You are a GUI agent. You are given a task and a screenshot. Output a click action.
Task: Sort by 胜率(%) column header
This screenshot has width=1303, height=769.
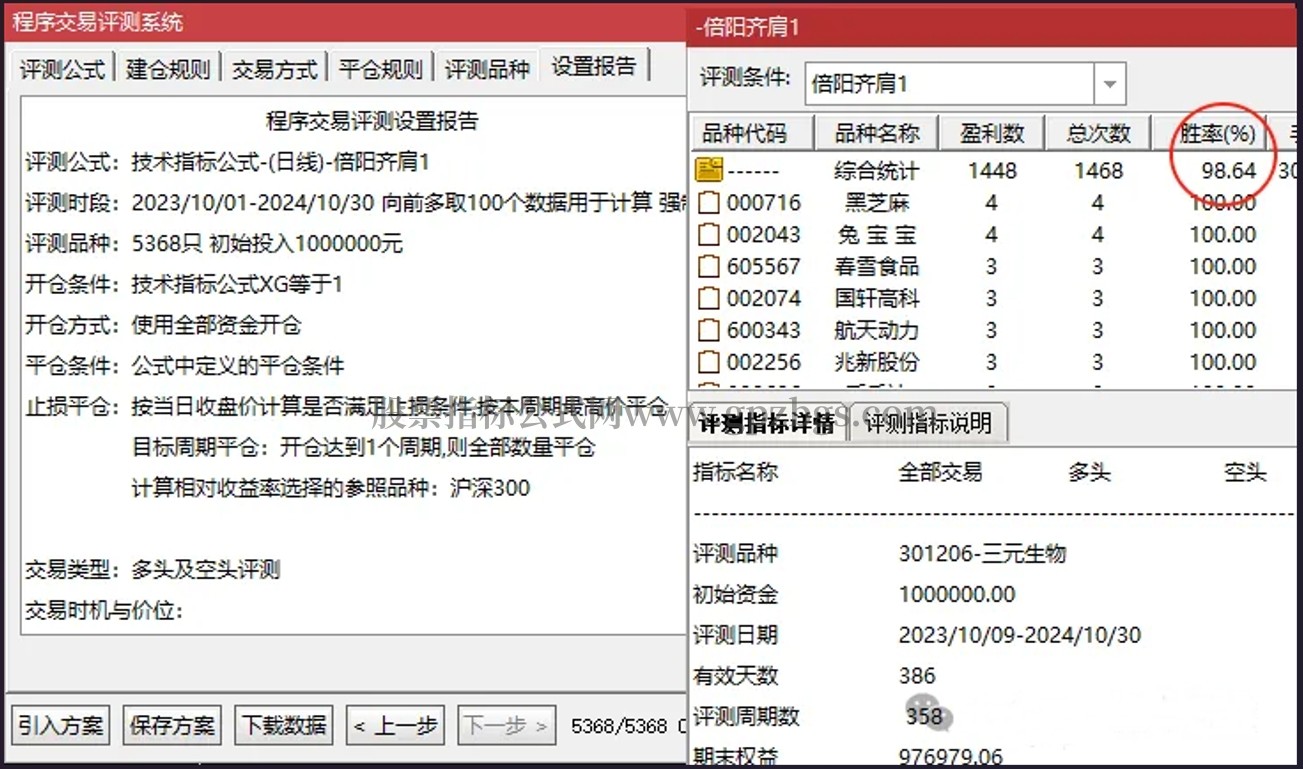tap(1210, 133)
